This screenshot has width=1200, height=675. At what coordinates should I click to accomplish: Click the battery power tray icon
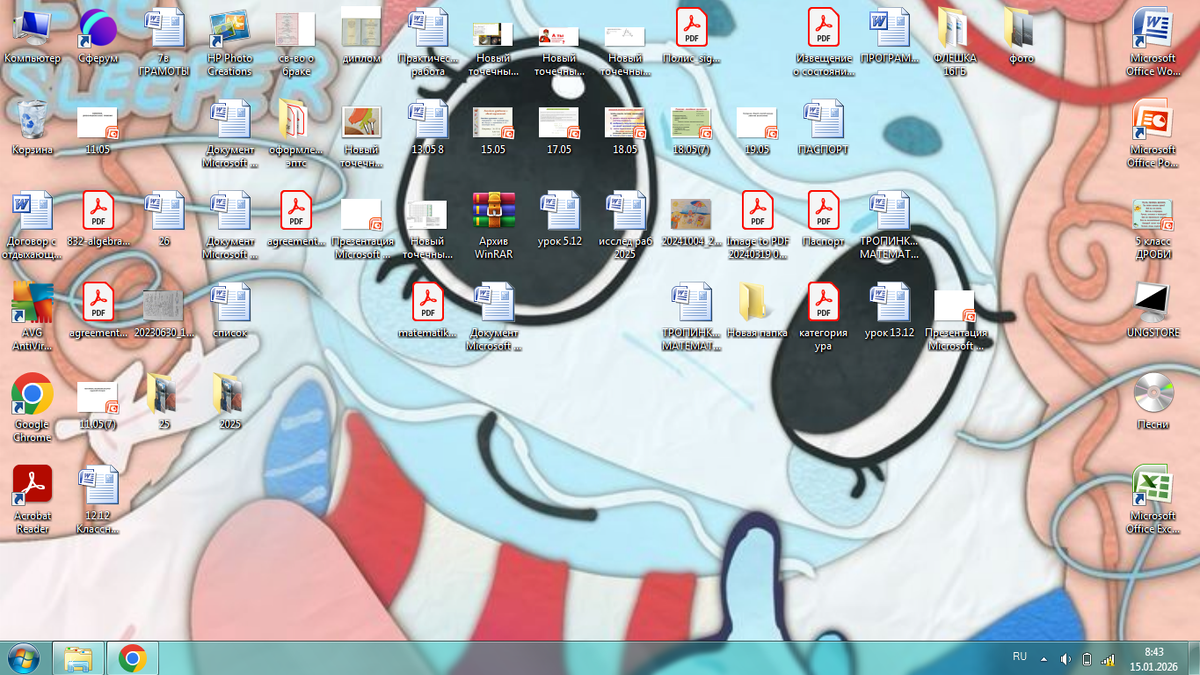tap(1087, 659)
